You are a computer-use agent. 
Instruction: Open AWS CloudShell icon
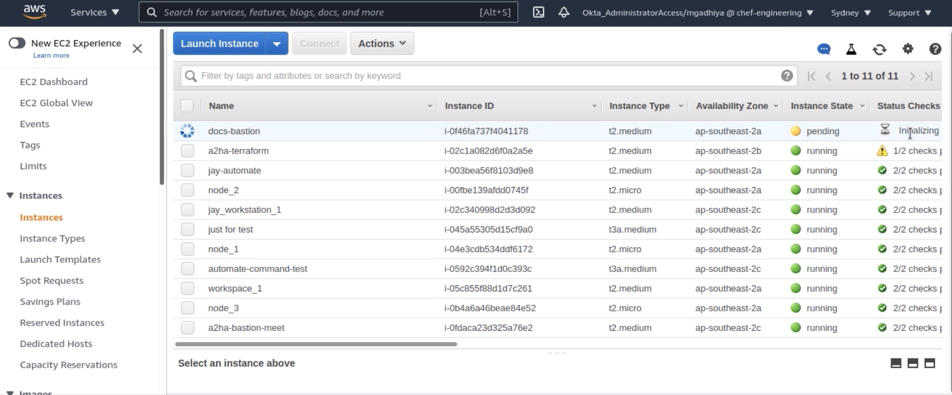pyautogui.click(x=539, y=12)
